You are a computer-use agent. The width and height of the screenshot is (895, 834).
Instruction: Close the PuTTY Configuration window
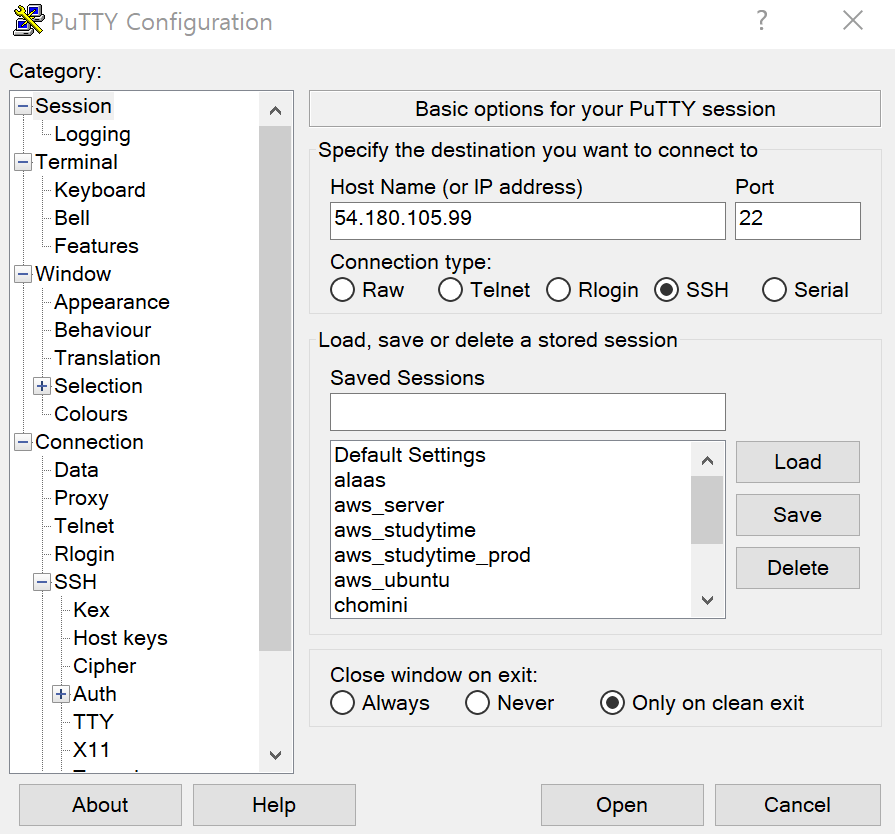[x=853, y=21]
